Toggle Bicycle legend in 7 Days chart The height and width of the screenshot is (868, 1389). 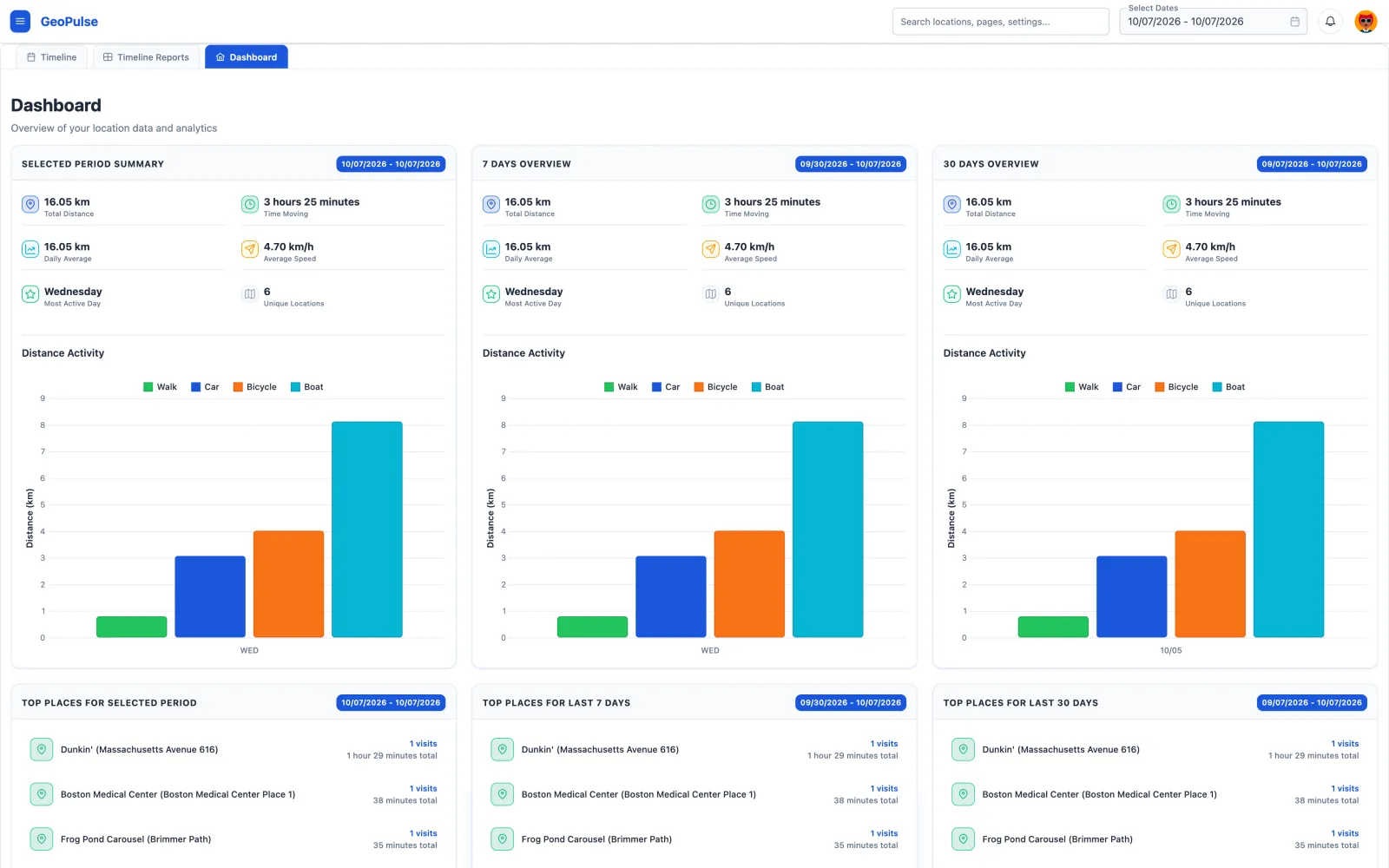tap(715, 387)
